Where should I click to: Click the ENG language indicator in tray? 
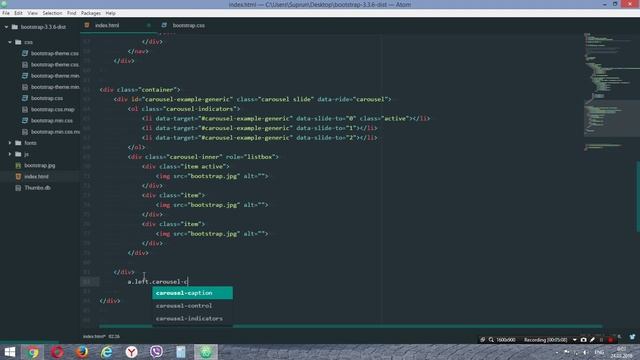tap(599, 352)
